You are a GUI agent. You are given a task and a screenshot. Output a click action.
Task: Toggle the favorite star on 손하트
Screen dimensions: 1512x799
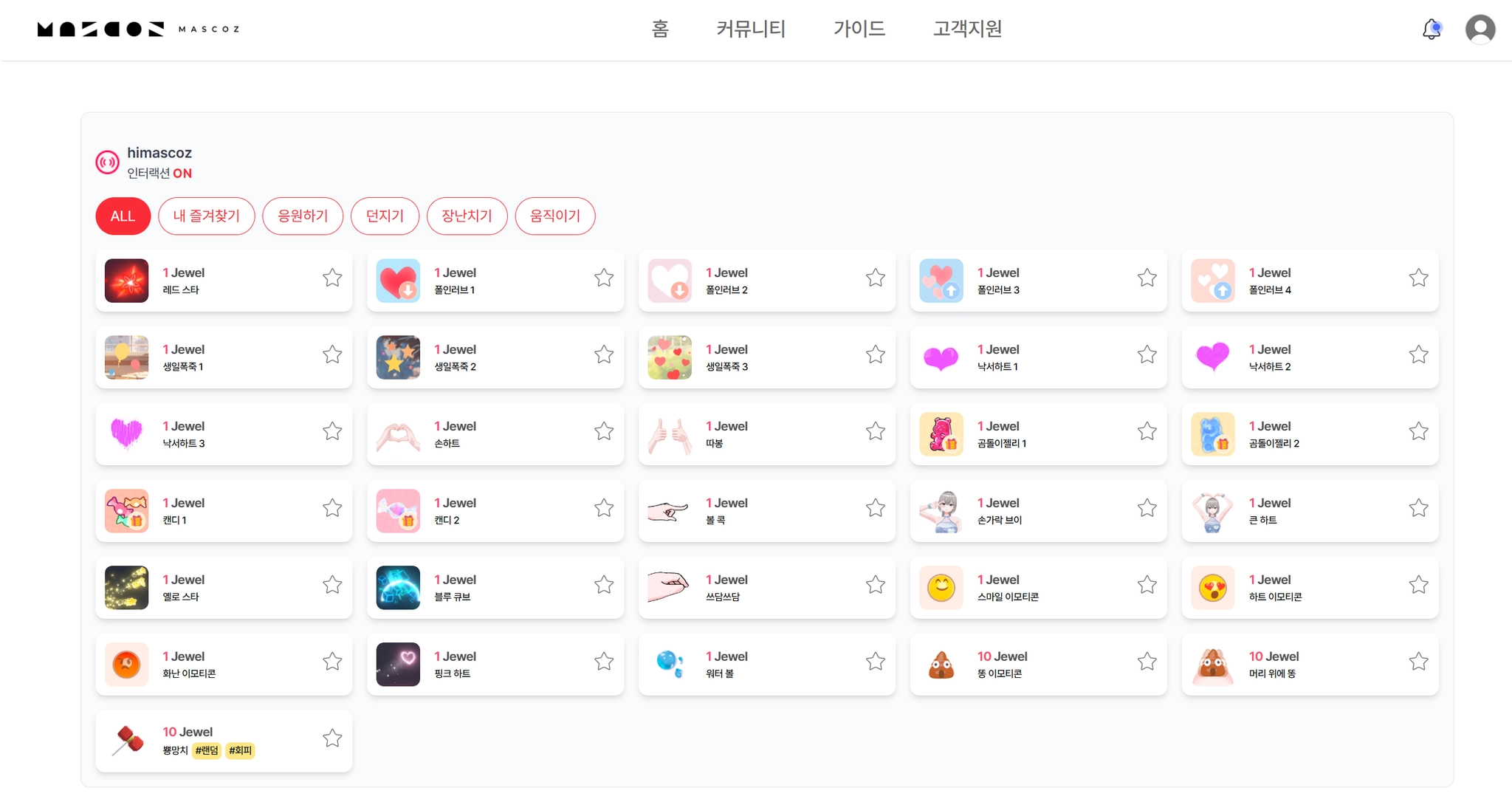click(604, 431)
